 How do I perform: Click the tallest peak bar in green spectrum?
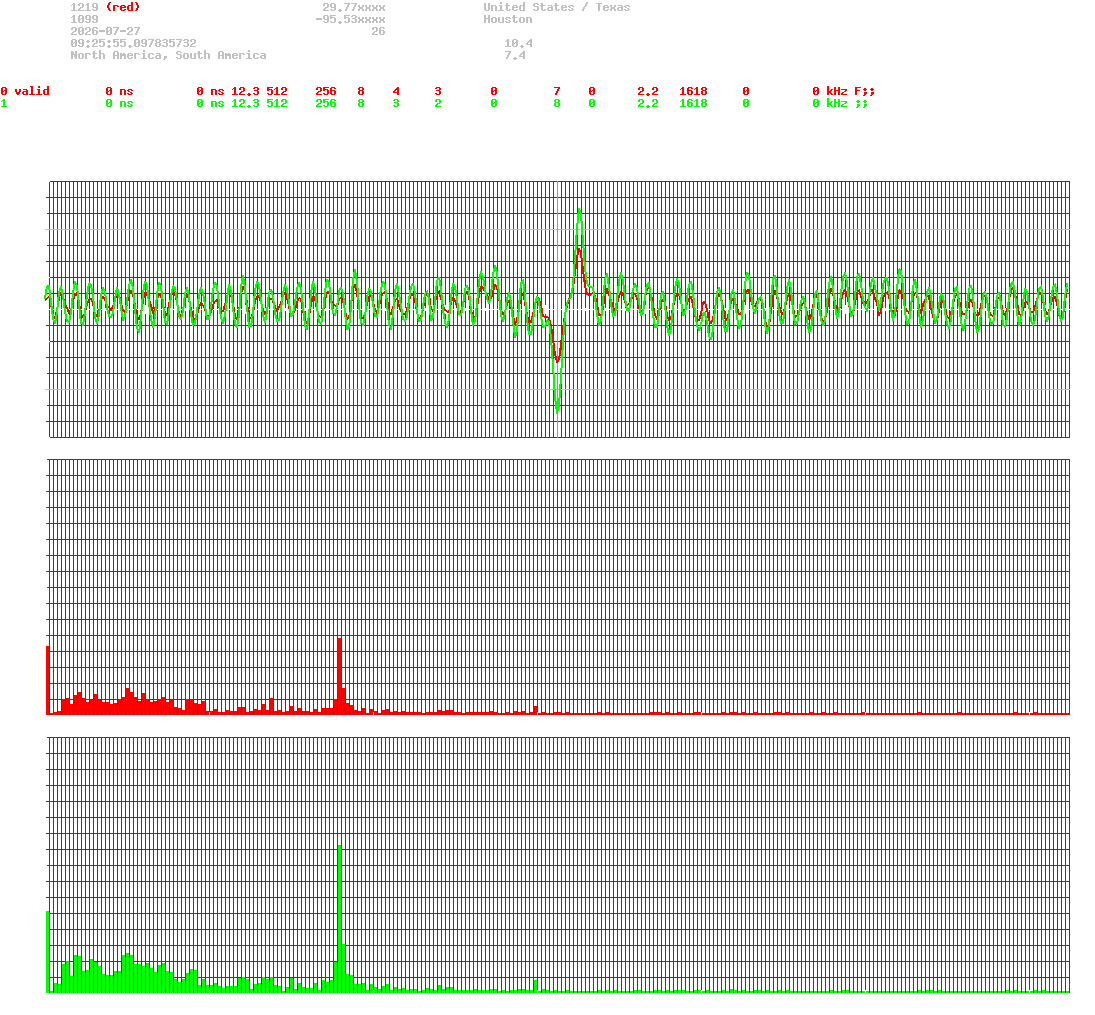339,919
